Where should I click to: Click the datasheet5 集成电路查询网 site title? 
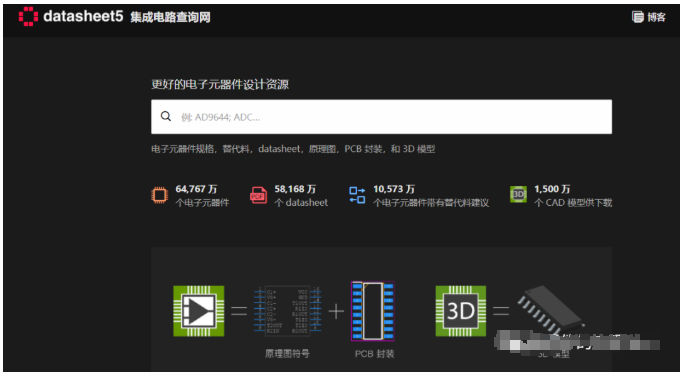pos(127,17)
